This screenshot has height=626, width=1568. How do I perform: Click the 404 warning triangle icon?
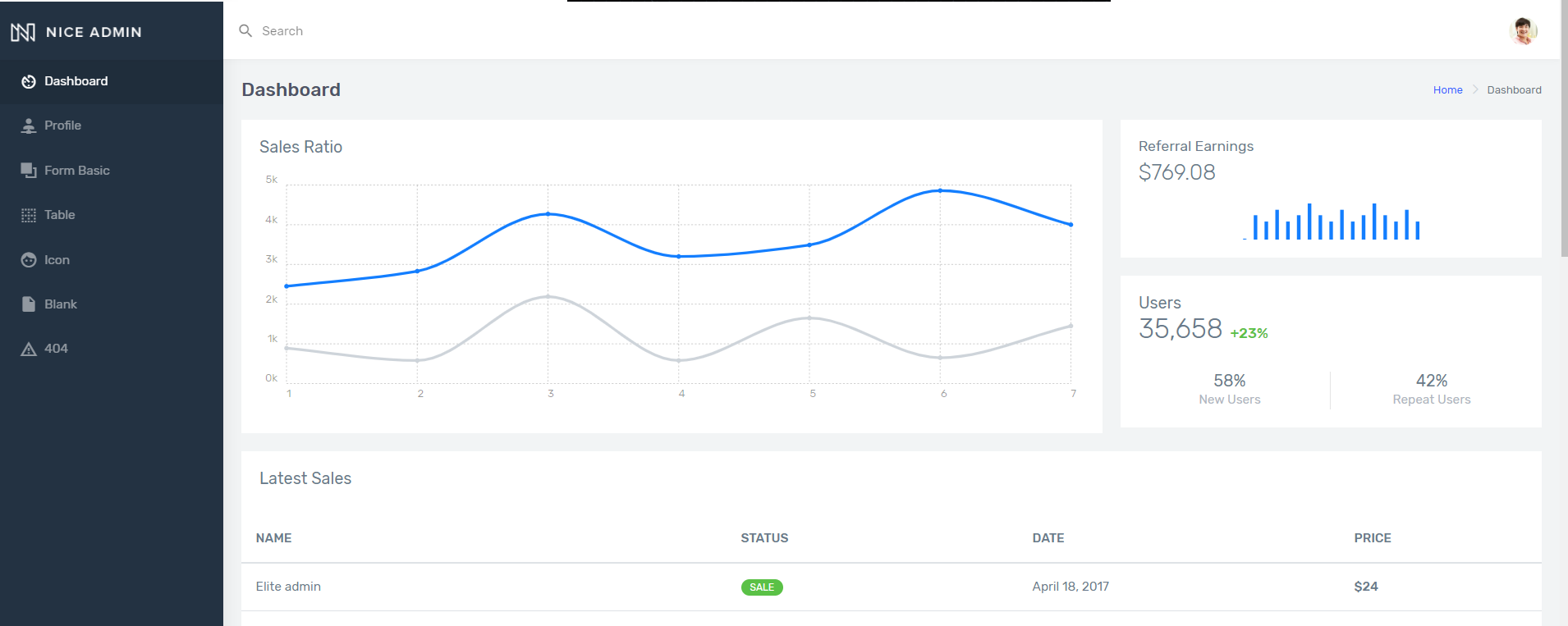coord(29,349)
